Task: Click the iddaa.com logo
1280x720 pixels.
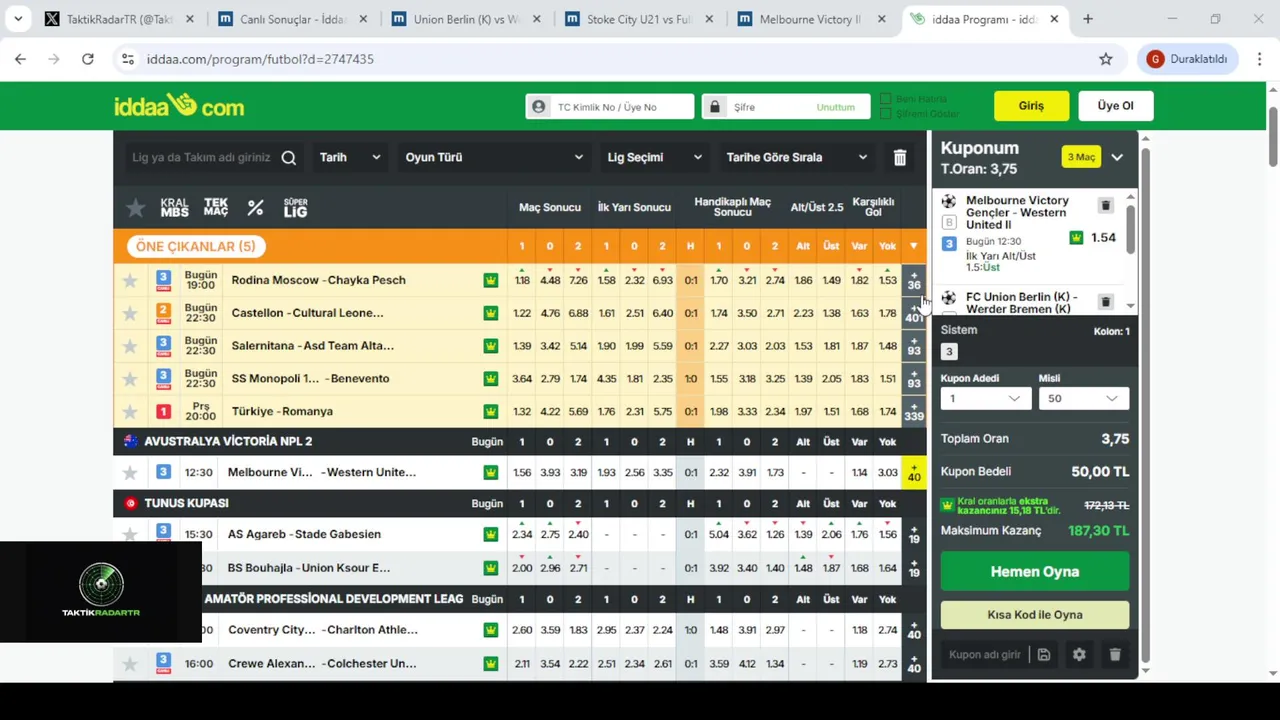Action: coord(179,106)
